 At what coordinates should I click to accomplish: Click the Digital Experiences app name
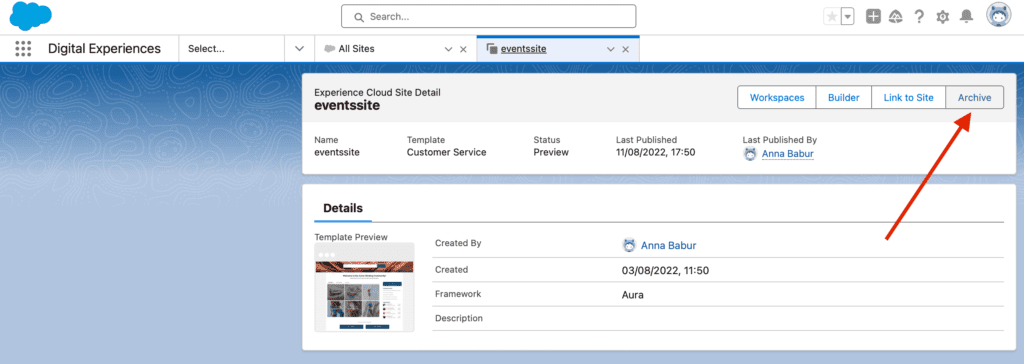104,49
